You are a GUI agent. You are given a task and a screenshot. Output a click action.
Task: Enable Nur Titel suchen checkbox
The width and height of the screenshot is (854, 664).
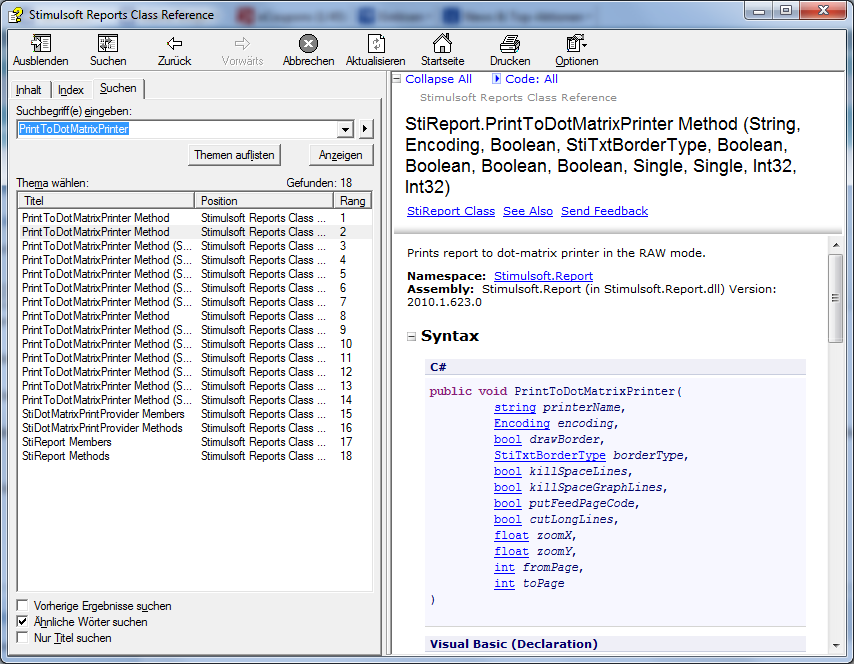click(22, 637)
